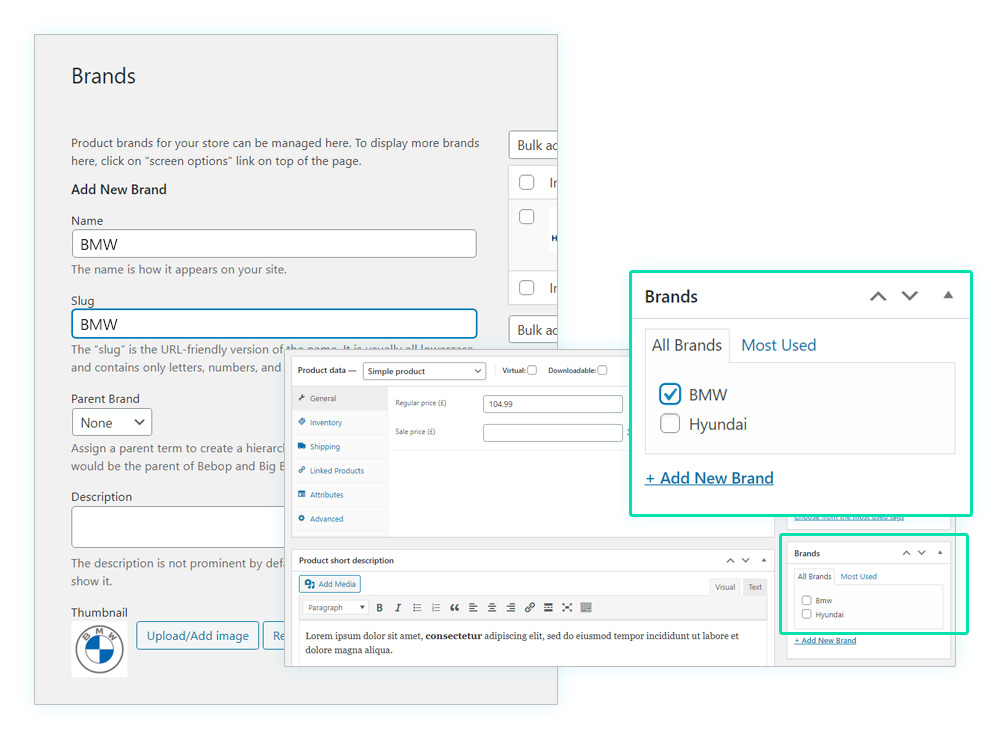Click the Lorem ipsum short description text

click(x=522, y=643)
